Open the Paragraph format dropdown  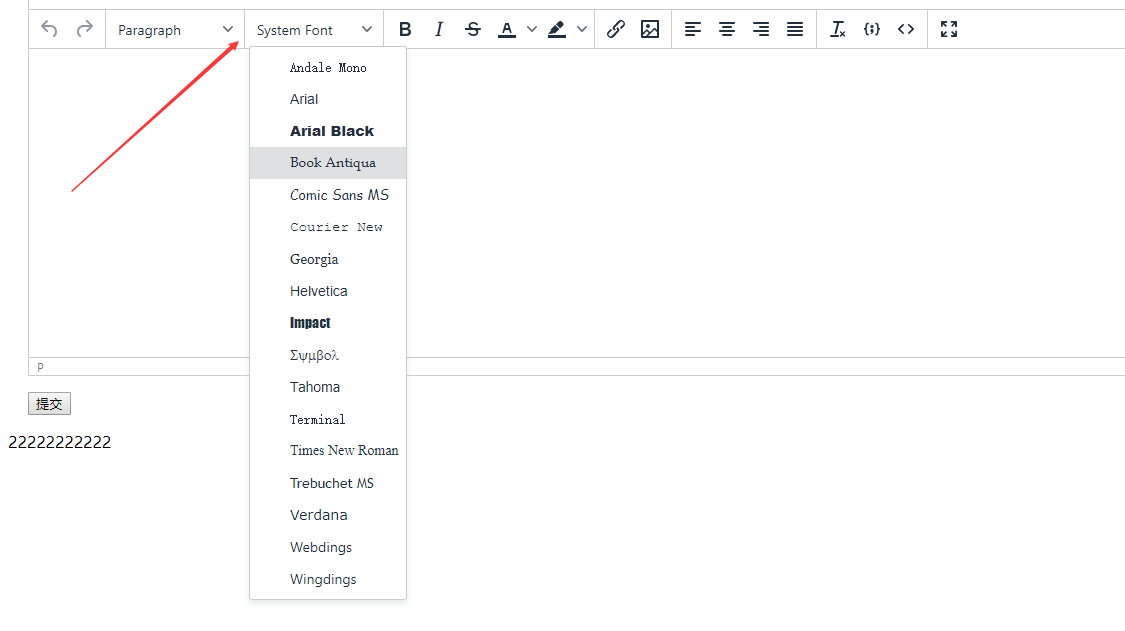pyautogui.click(x=175, y=29)
